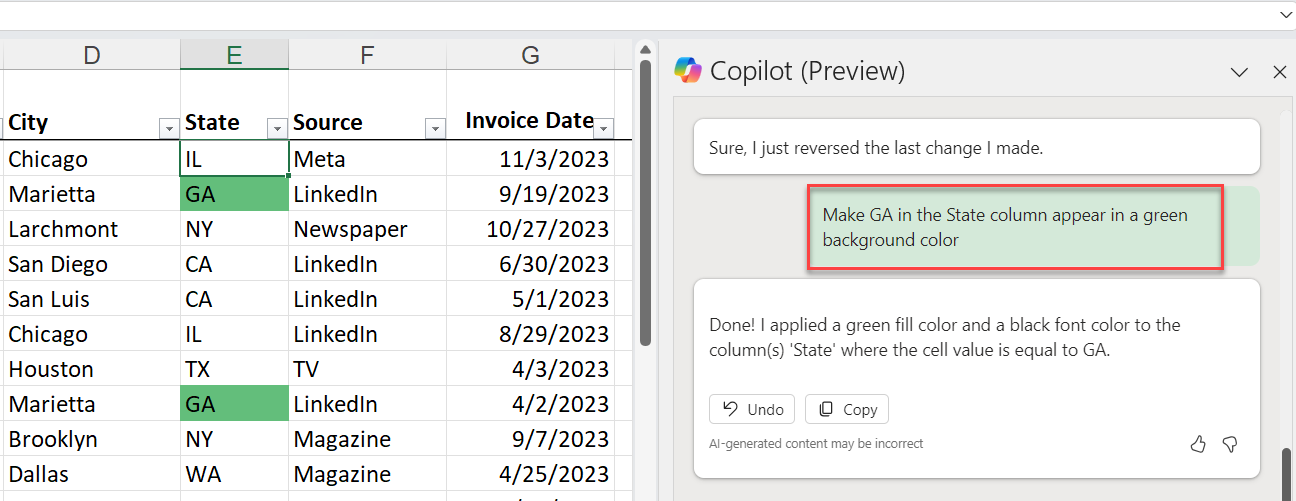
Task: Select the Magazine cell in Brooklyn row
Action: click(367, 439)
